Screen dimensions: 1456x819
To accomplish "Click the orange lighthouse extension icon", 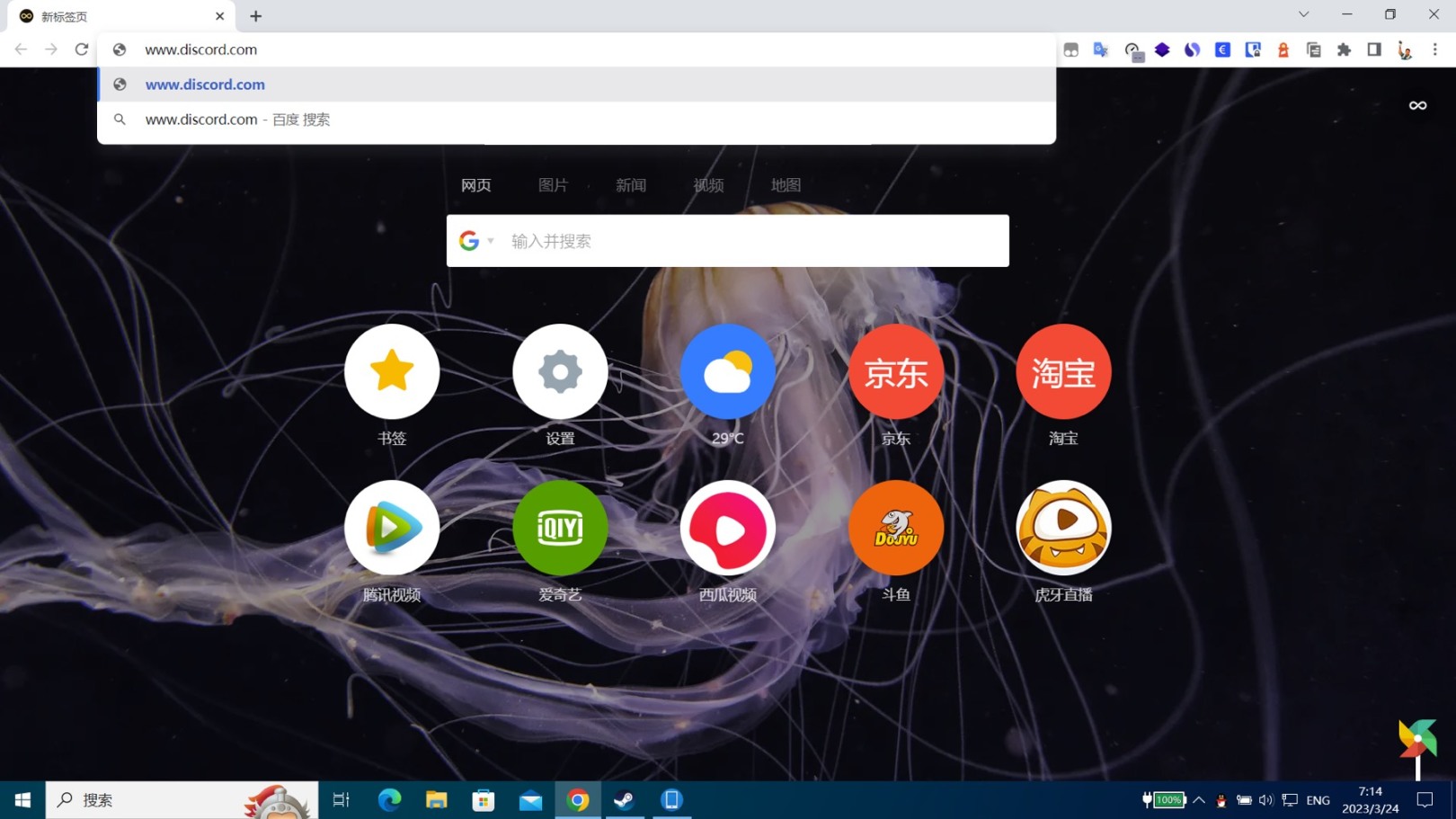I will (1283, 50).
